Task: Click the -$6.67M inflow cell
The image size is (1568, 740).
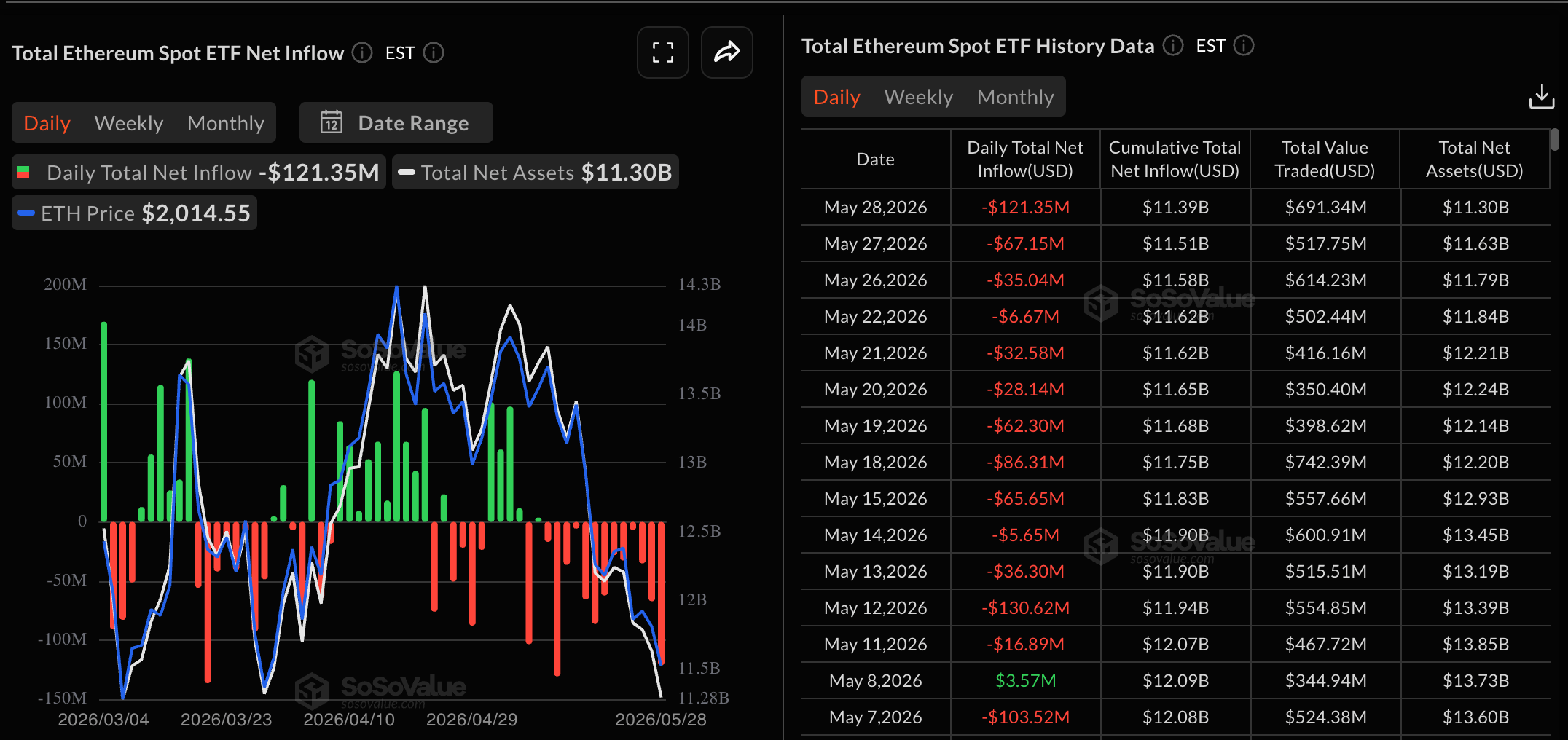Action: [x=1025, y=317]
